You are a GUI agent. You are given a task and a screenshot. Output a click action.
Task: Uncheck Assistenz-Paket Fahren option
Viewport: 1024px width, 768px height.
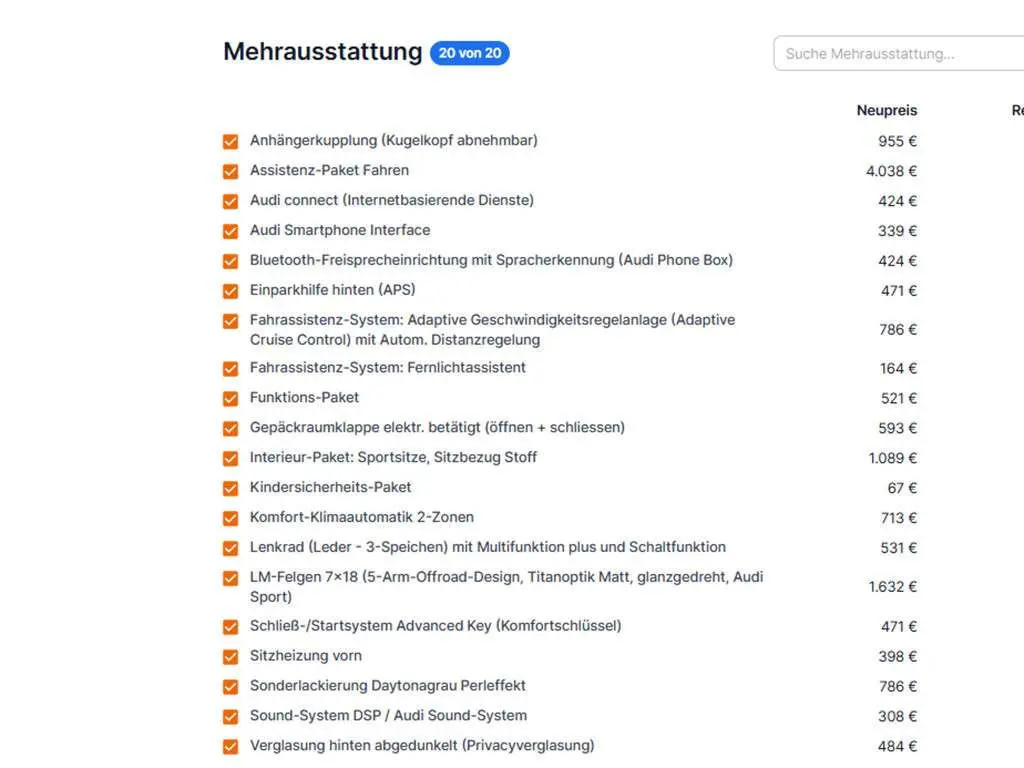231,172
